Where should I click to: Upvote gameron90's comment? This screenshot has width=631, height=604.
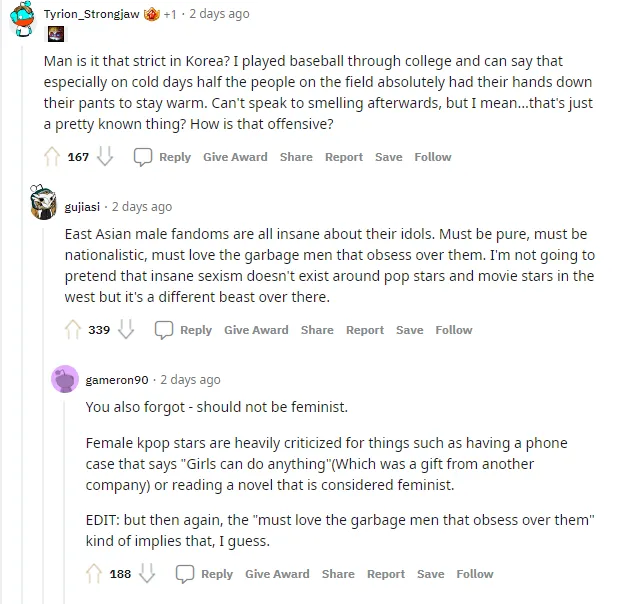pyautogui.click(x=94, y=574)
